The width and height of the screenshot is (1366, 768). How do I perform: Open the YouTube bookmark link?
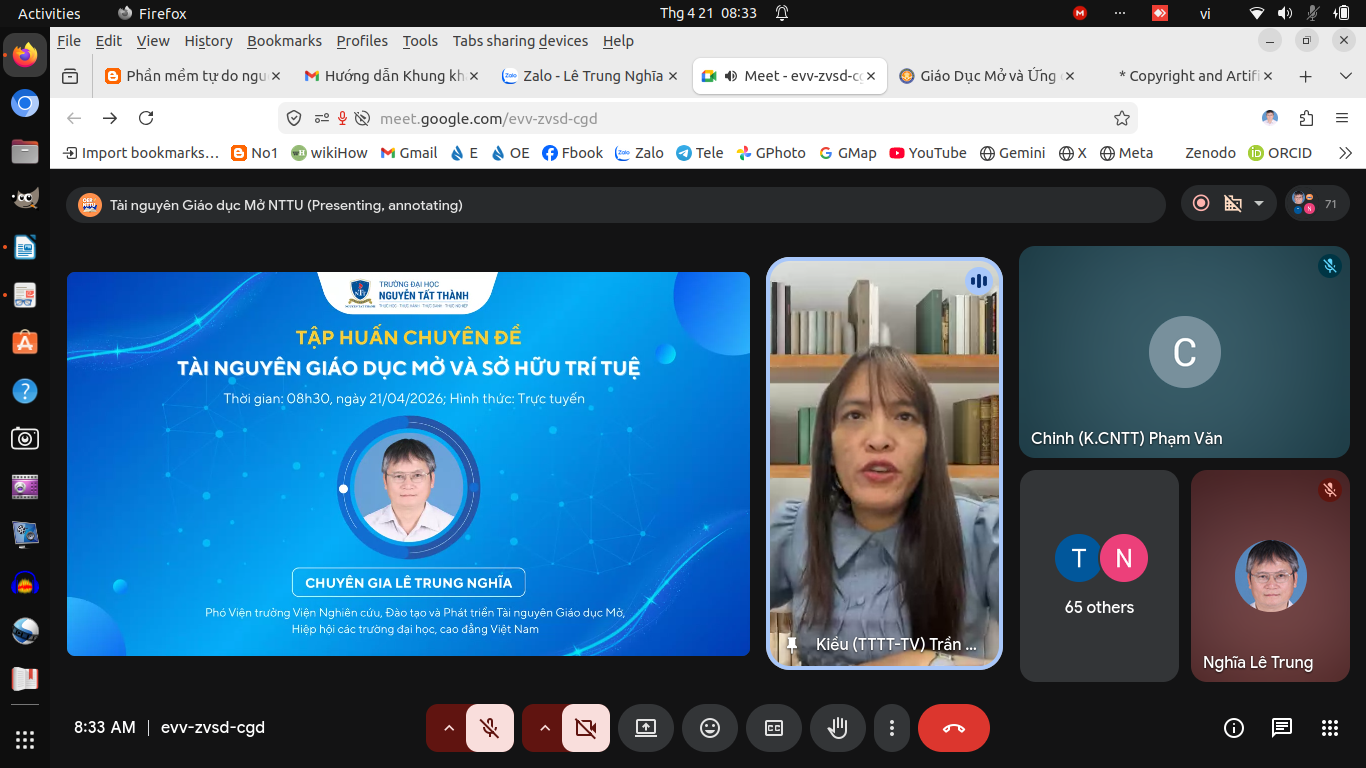click(x=927, y=153)
